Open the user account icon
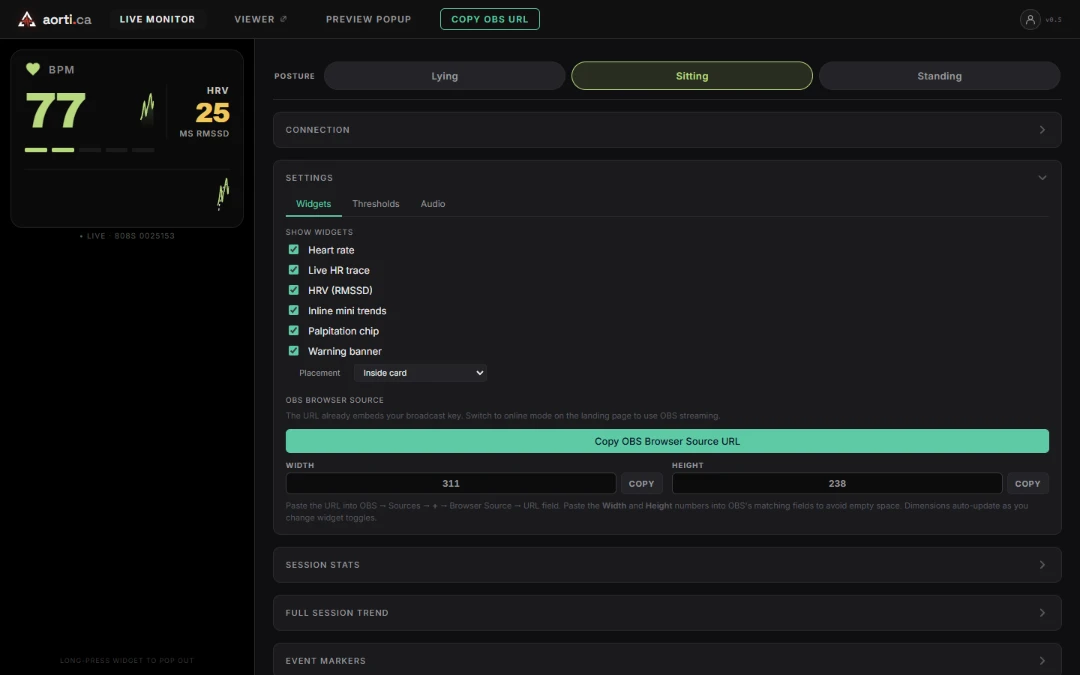The height and width of the screenshot is (675, 1080). pyautogui.click(x=1030, y=19)
